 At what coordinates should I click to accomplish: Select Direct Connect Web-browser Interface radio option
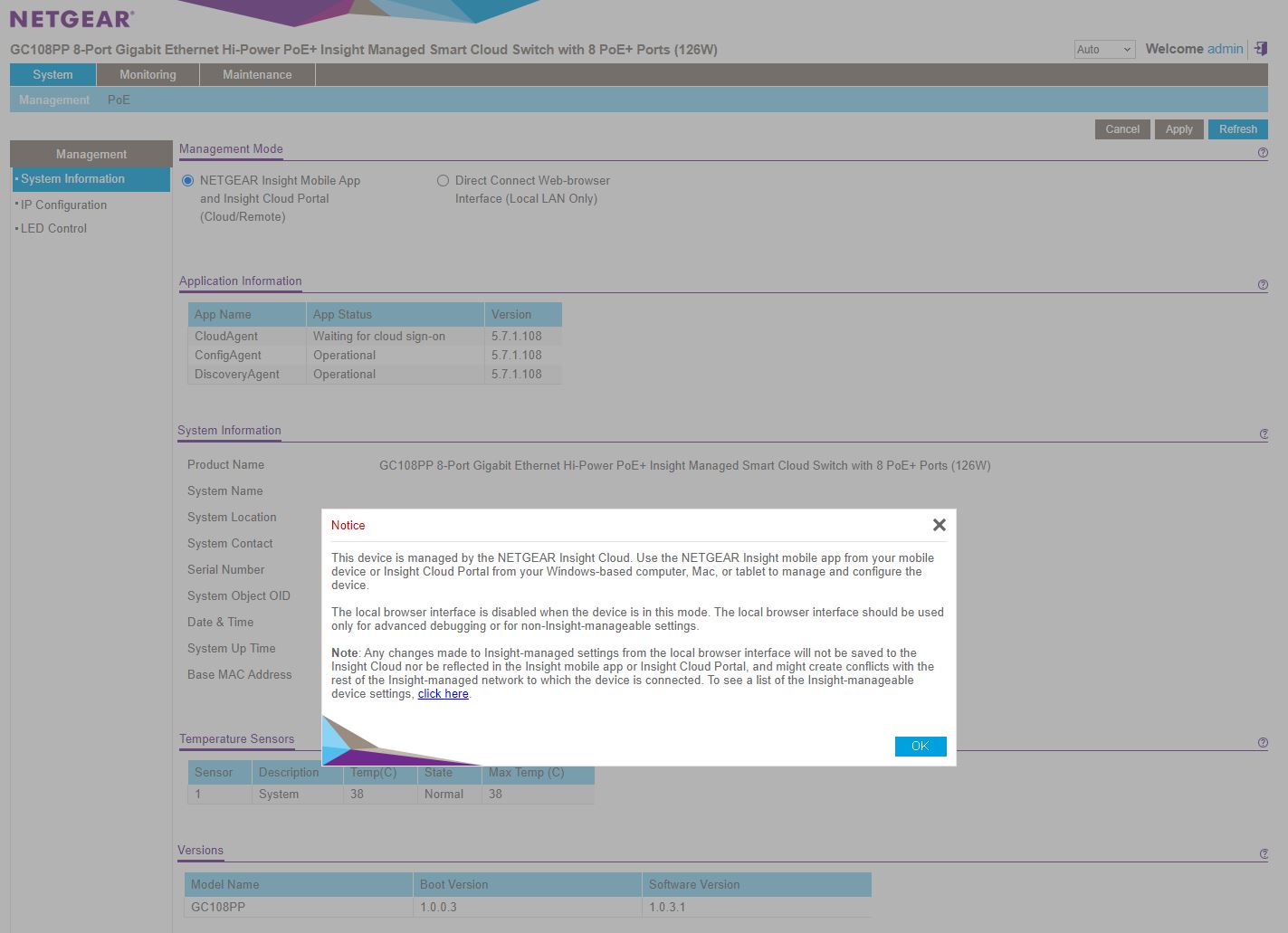tap(444, 181)
